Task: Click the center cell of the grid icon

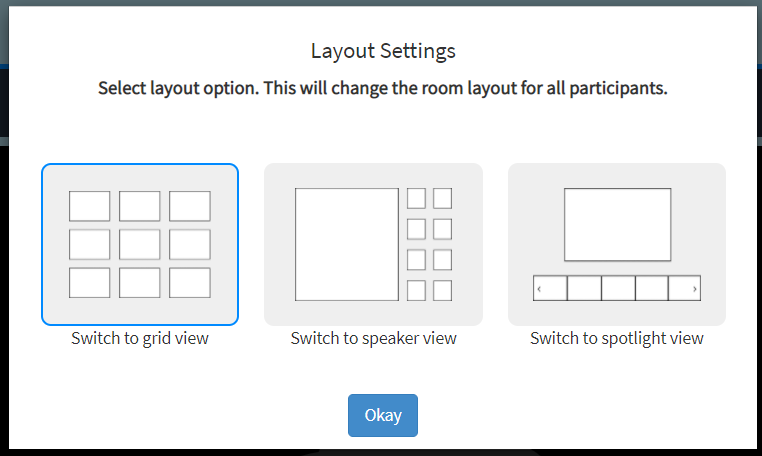Action: pos(139,245)
